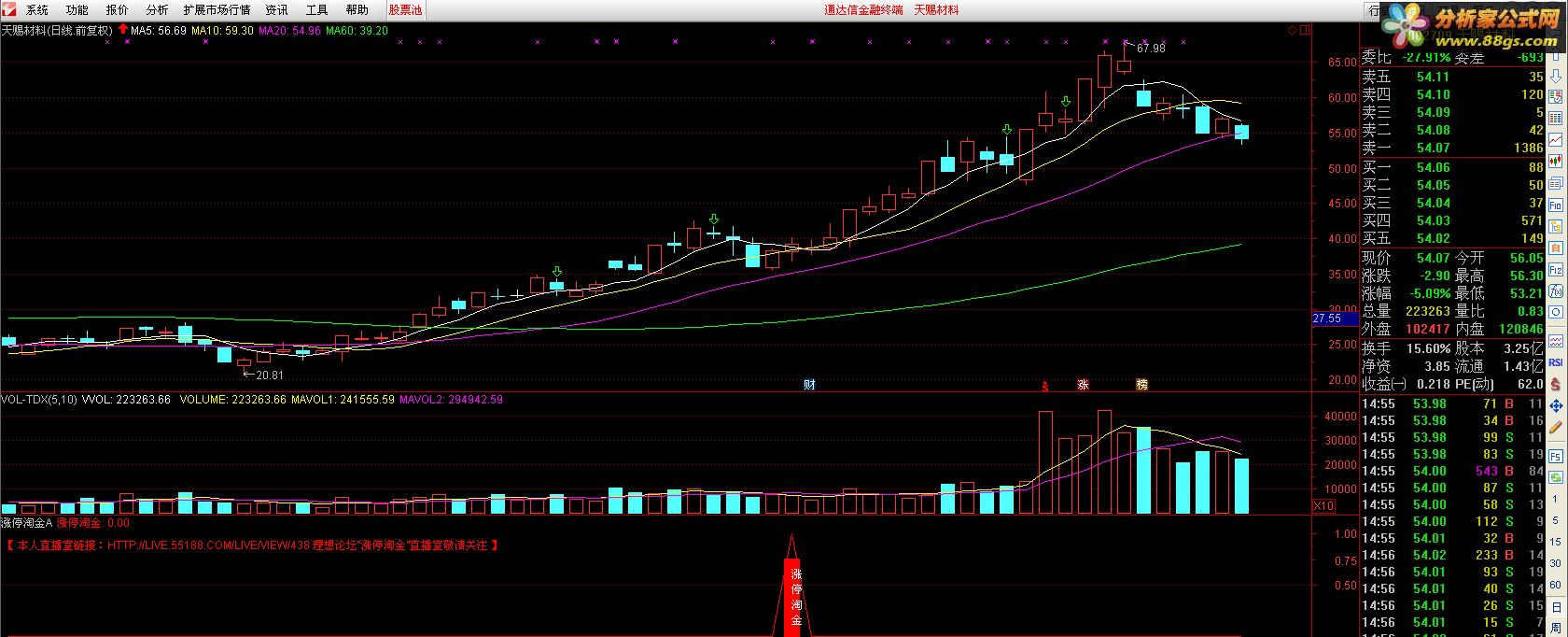Switch to 30-minute period
Viewport: 1568px width, 637px height.
pyautogui.click(x=1556, y=563)
